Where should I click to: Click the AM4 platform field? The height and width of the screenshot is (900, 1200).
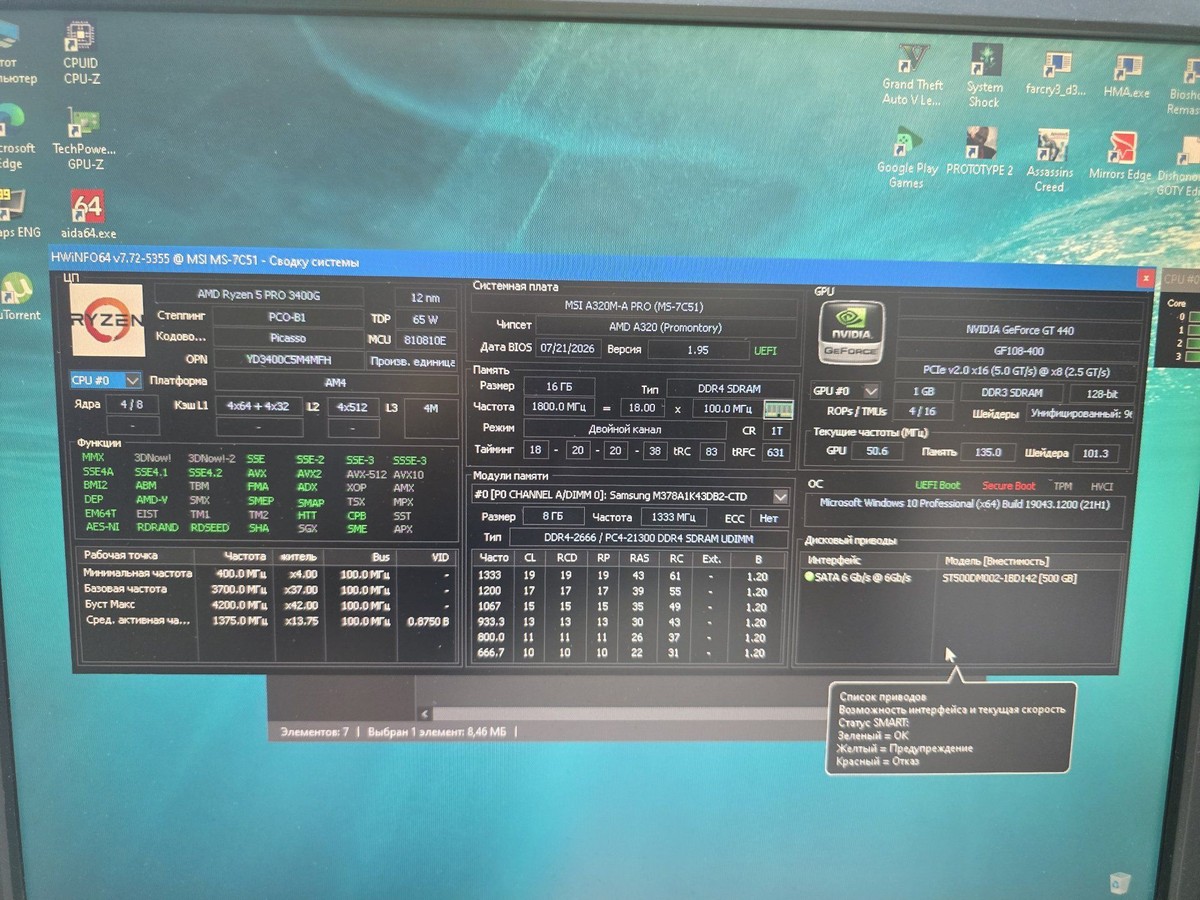tap(335, 381)
